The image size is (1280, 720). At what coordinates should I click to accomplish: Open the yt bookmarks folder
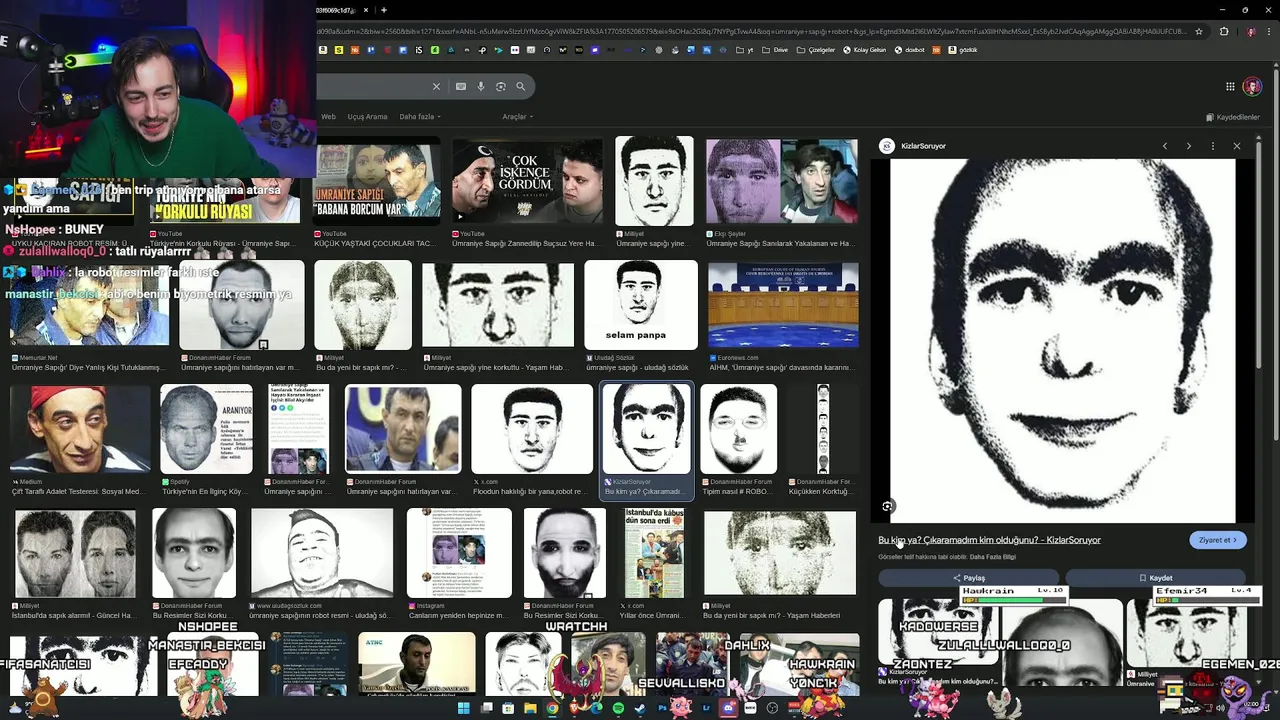point(745,50)
